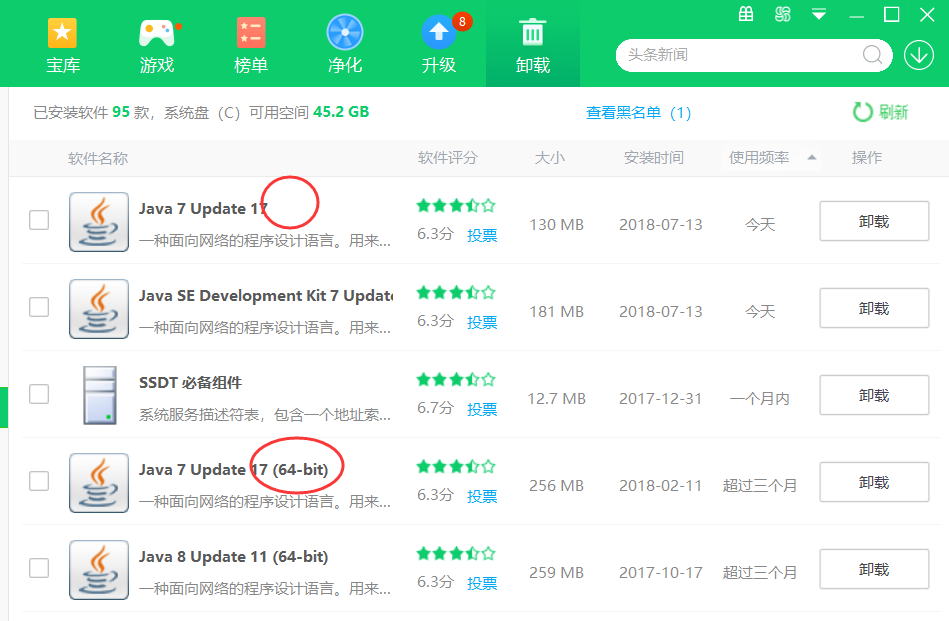Select Java 8 Update 11 (64-bit) title
949x621 pixels.
(233, 557)
